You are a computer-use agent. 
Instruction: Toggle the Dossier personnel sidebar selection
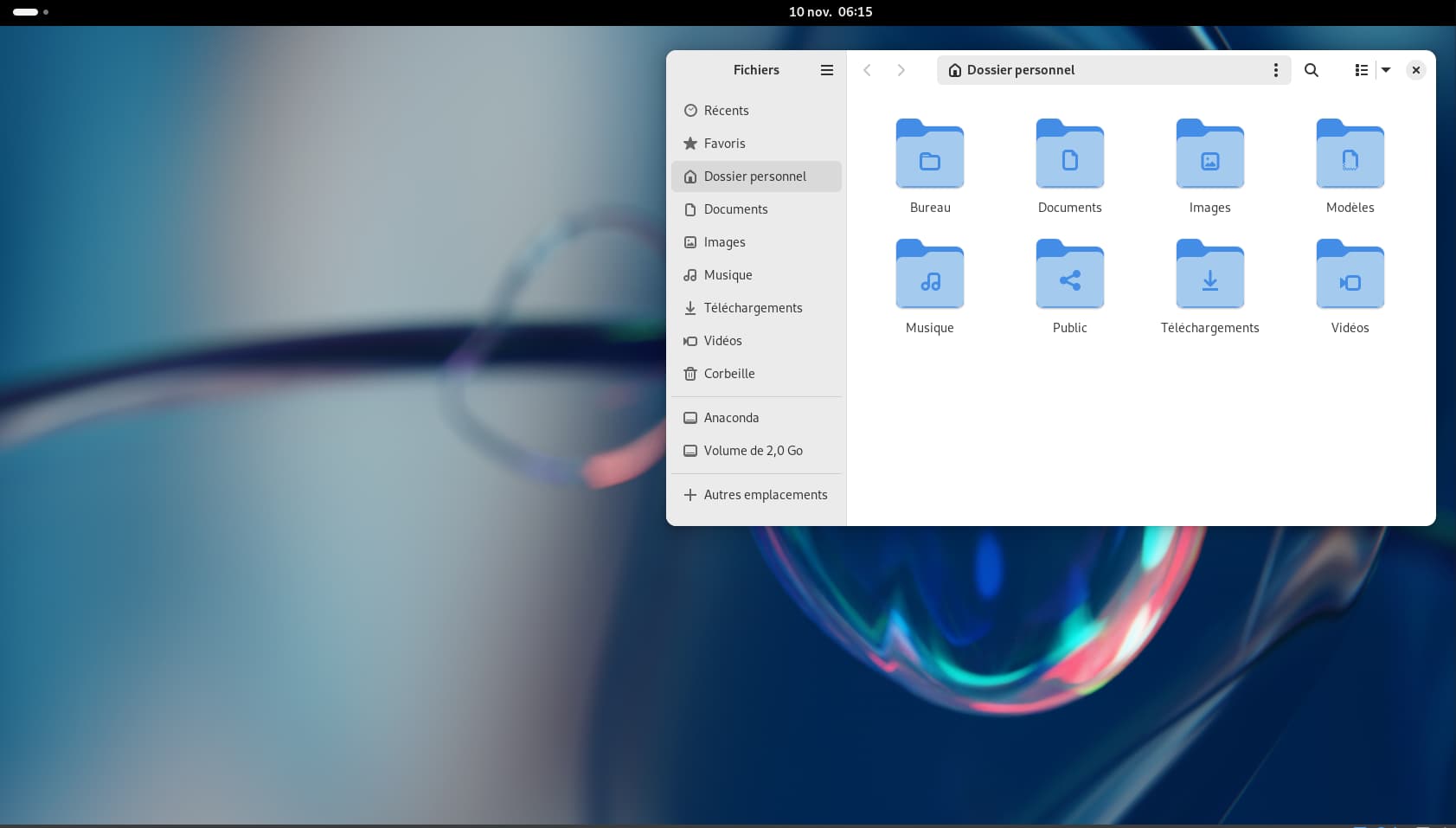point(754,176)
